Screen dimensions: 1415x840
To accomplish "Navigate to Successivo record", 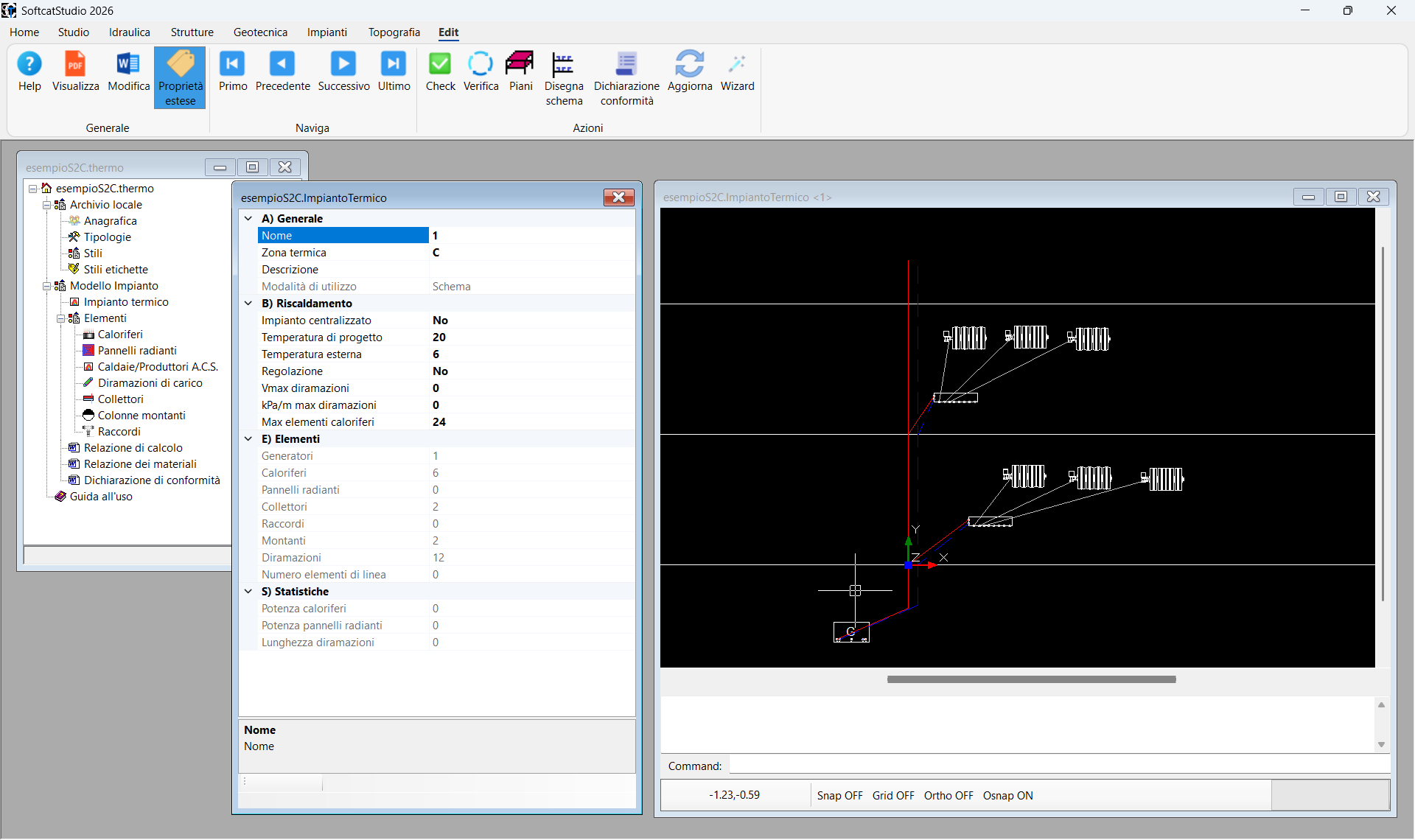I will [x=343, y=71].
